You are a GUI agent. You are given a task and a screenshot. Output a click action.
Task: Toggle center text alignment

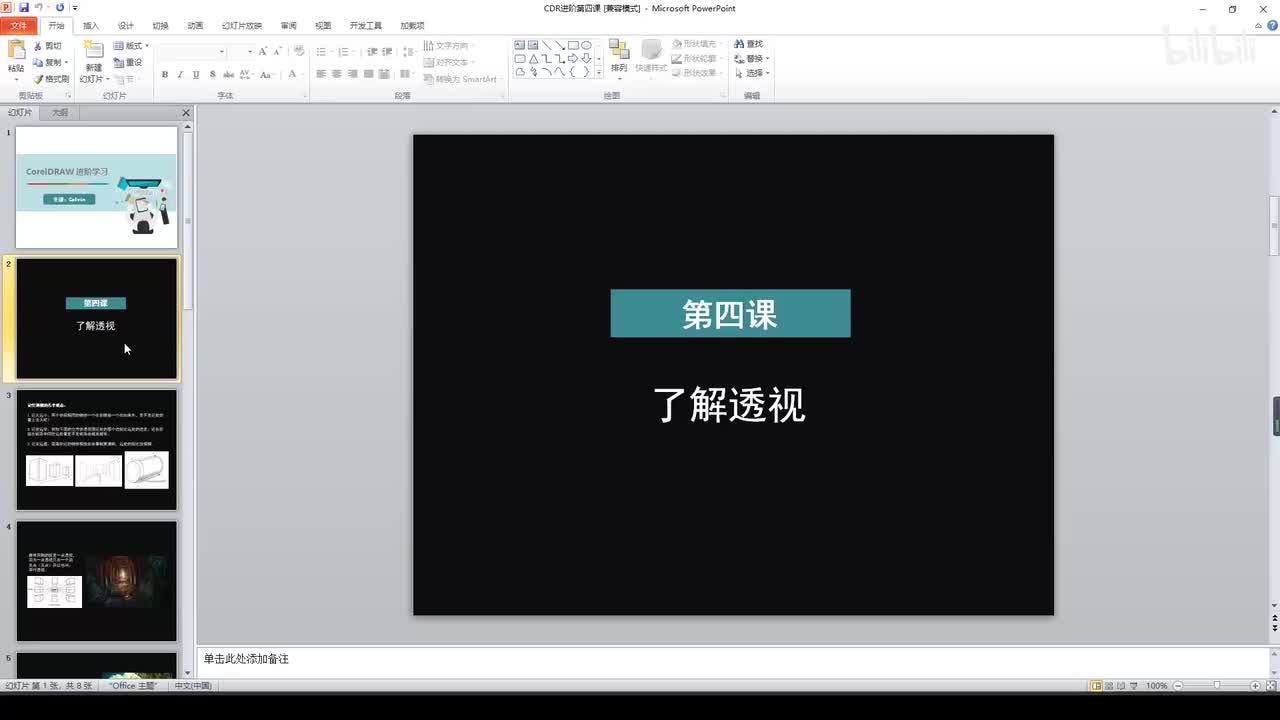pyautogui.click(x=337, y=75)
